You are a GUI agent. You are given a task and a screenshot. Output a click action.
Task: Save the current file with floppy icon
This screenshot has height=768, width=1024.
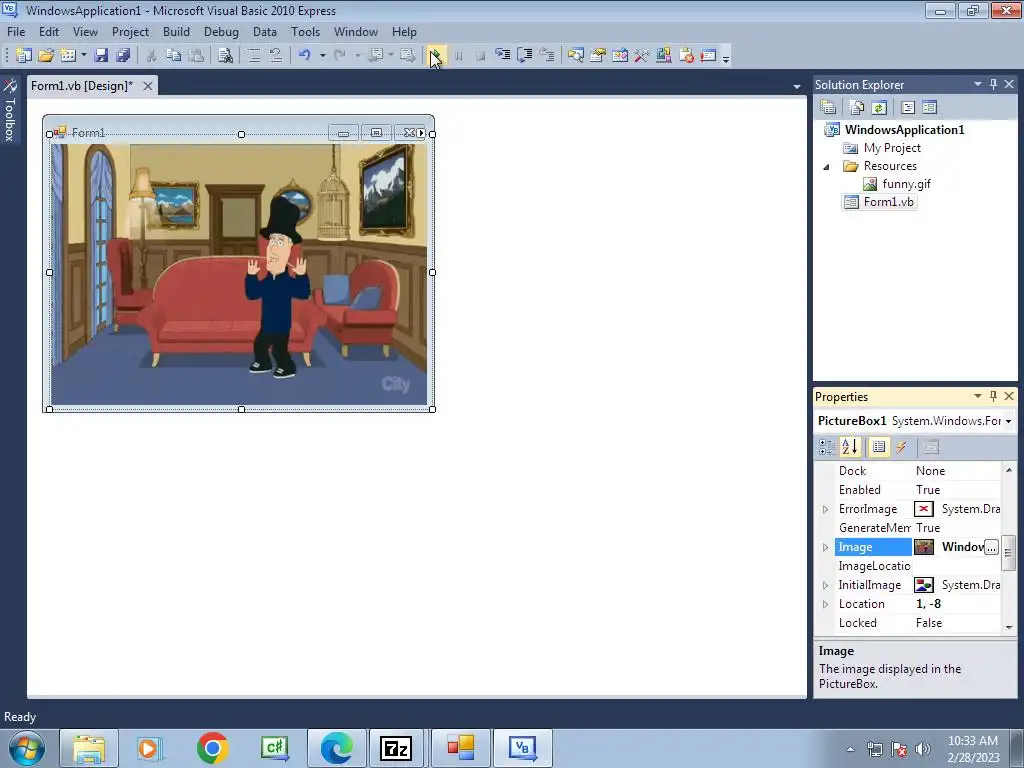[101, 56]
